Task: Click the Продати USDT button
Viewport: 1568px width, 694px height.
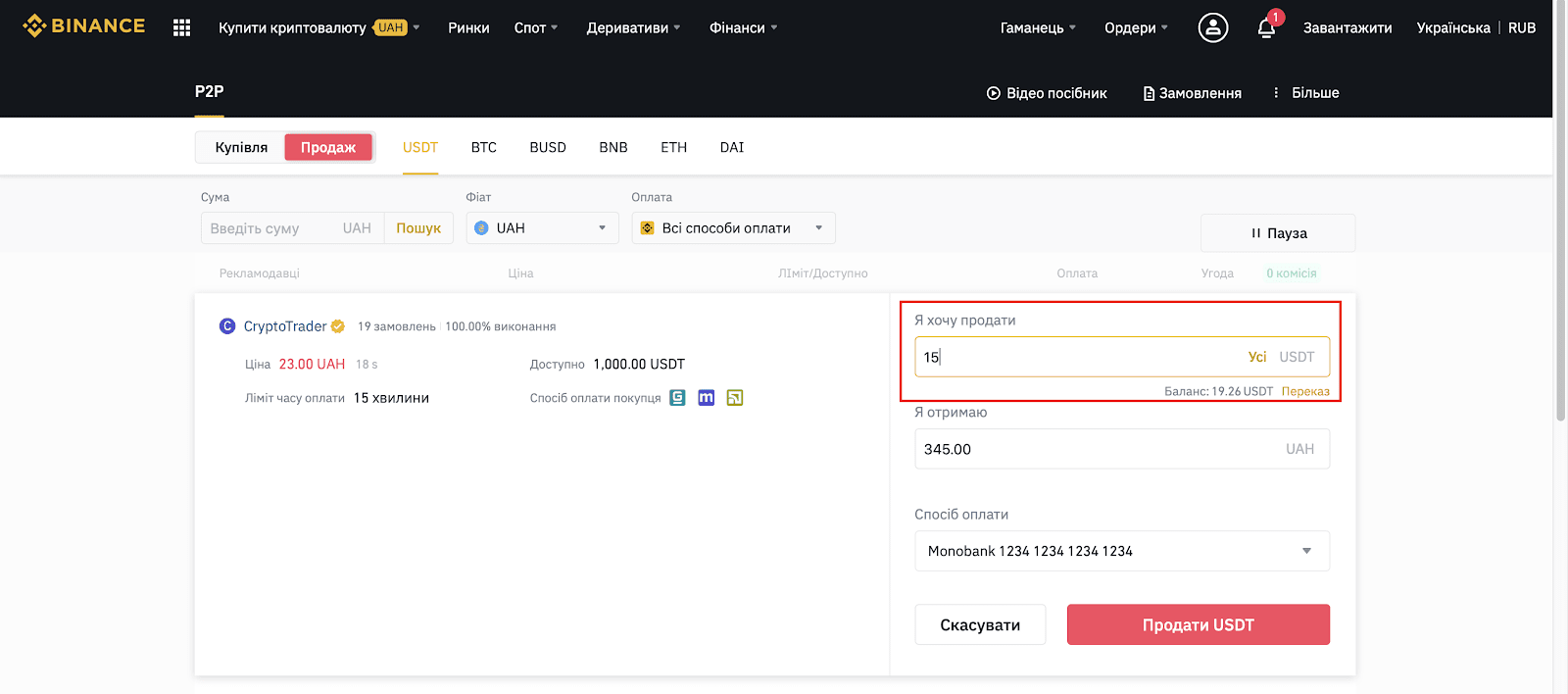Action: [x=1199, y=624]
